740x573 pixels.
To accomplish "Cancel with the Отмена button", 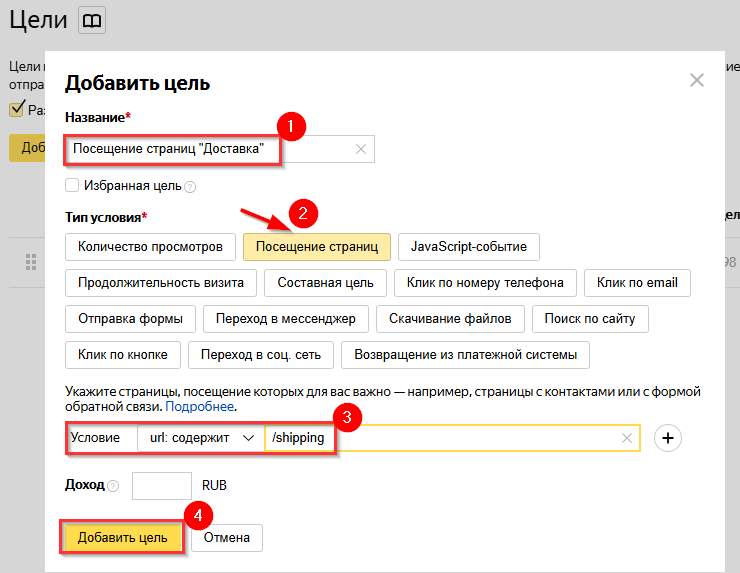I will pyautogui.click(x=227, y=538).
